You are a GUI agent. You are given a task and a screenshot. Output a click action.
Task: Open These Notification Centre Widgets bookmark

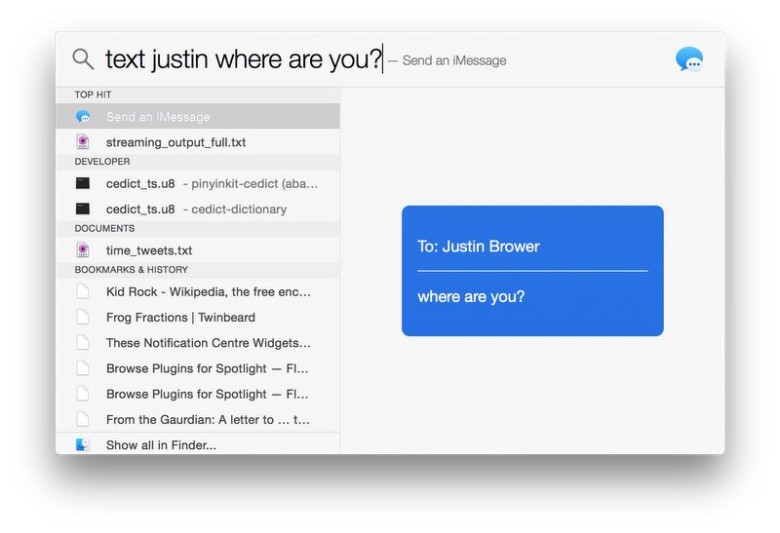pyautogui.click(x=208, y=343)
